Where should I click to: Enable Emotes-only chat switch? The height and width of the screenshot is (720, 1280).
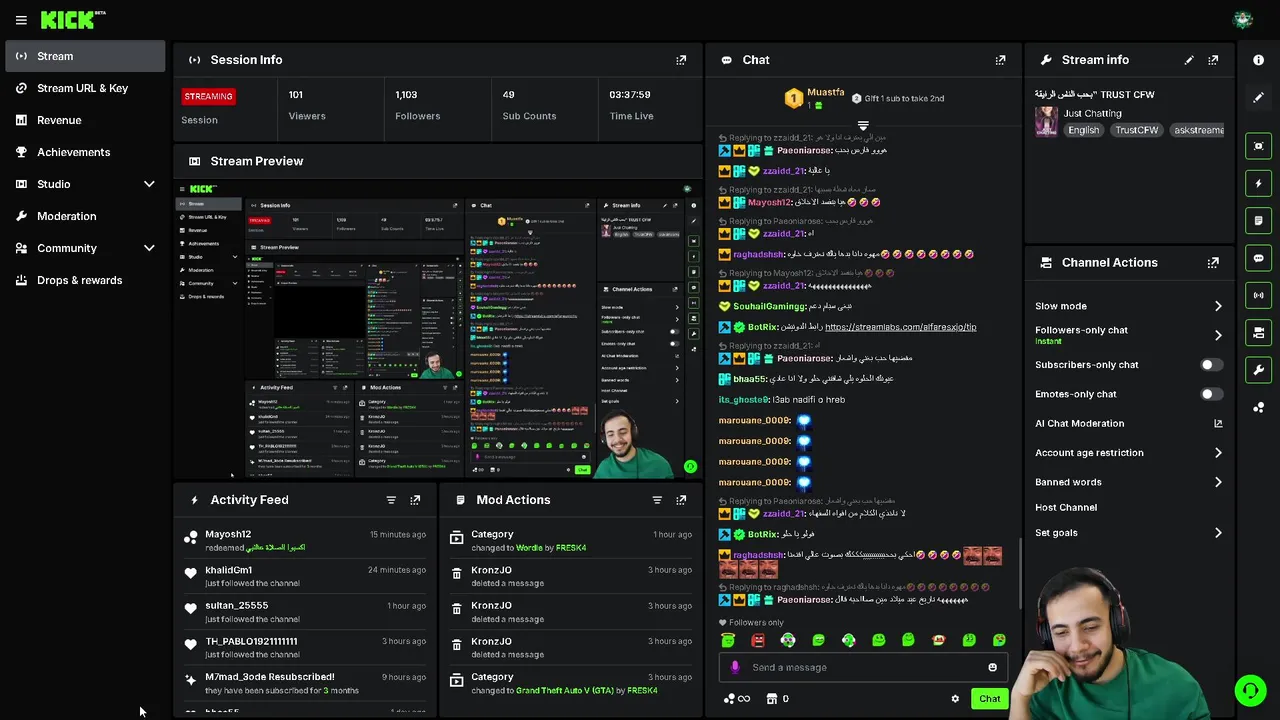point(1211,394)
